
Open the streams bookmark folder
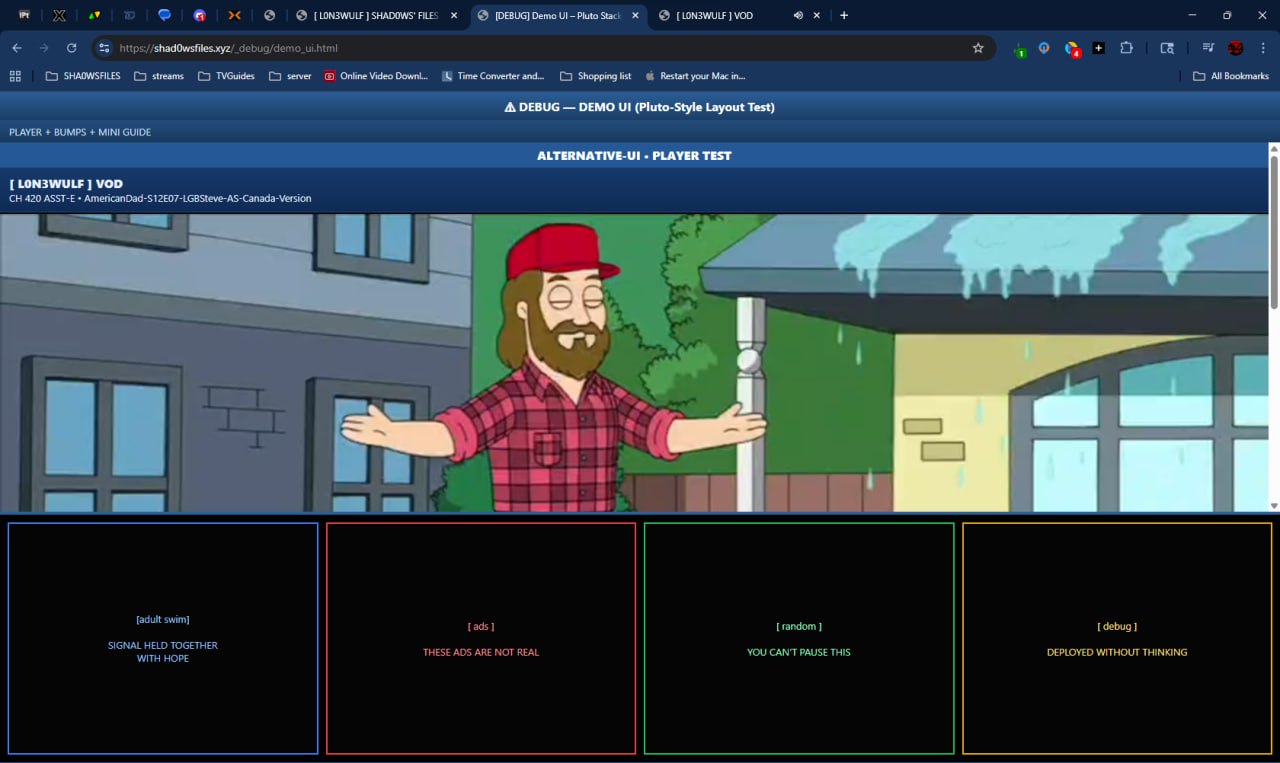[x=159, y=76]
